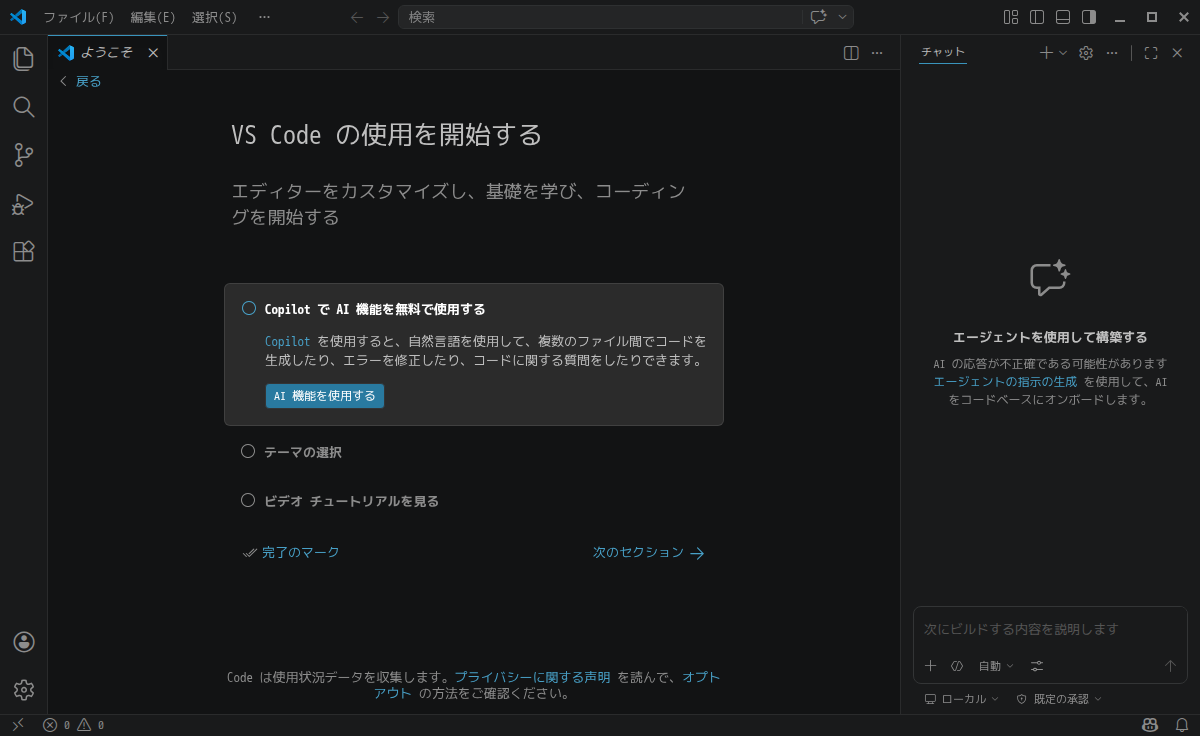Image resolution: width=1200 pixels, height=736 pixels.
Task: Maximize the chat panel
Action: (1151, 53)
